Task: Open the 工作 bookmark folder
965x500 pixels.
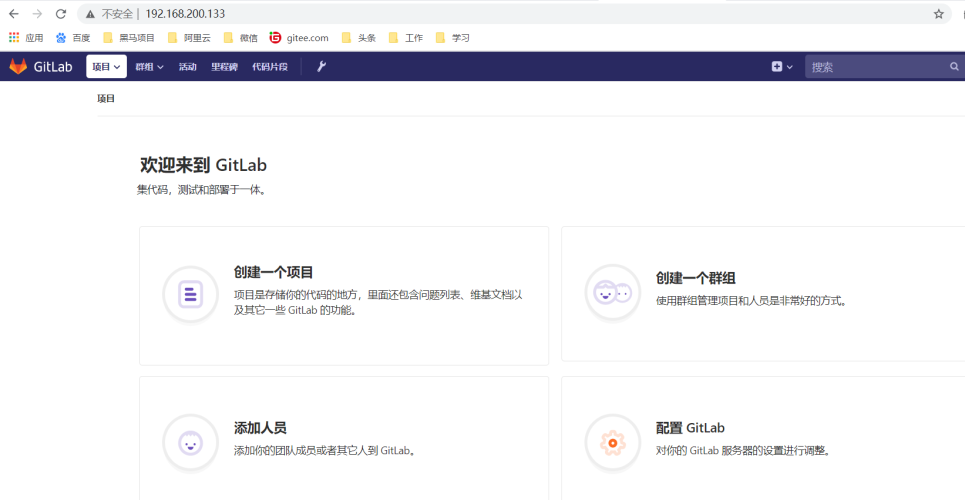Action: coord(406,38)
